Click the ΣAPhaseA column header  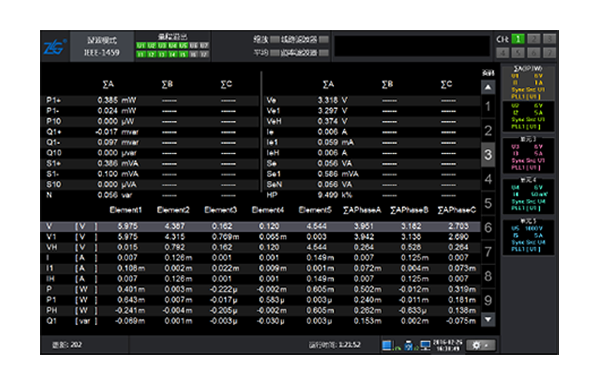(x=362, y=210)
